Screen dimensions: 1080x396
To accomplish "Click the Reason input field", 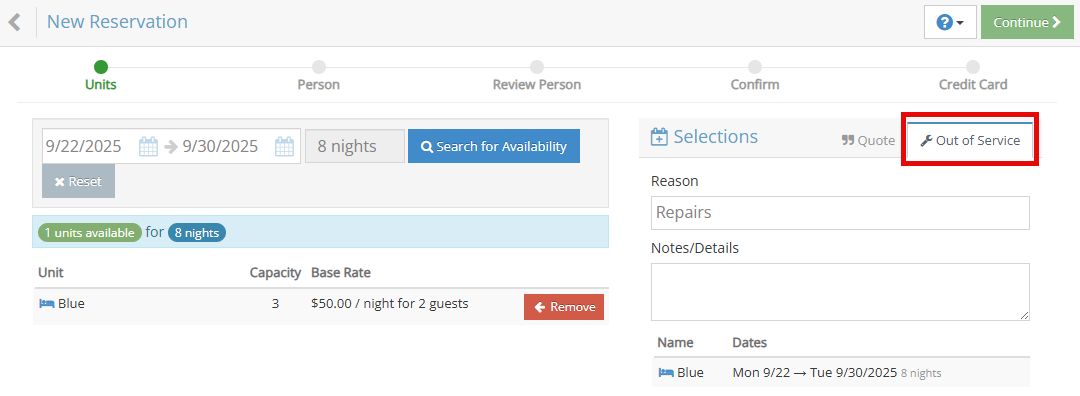I will pos(840,213).
